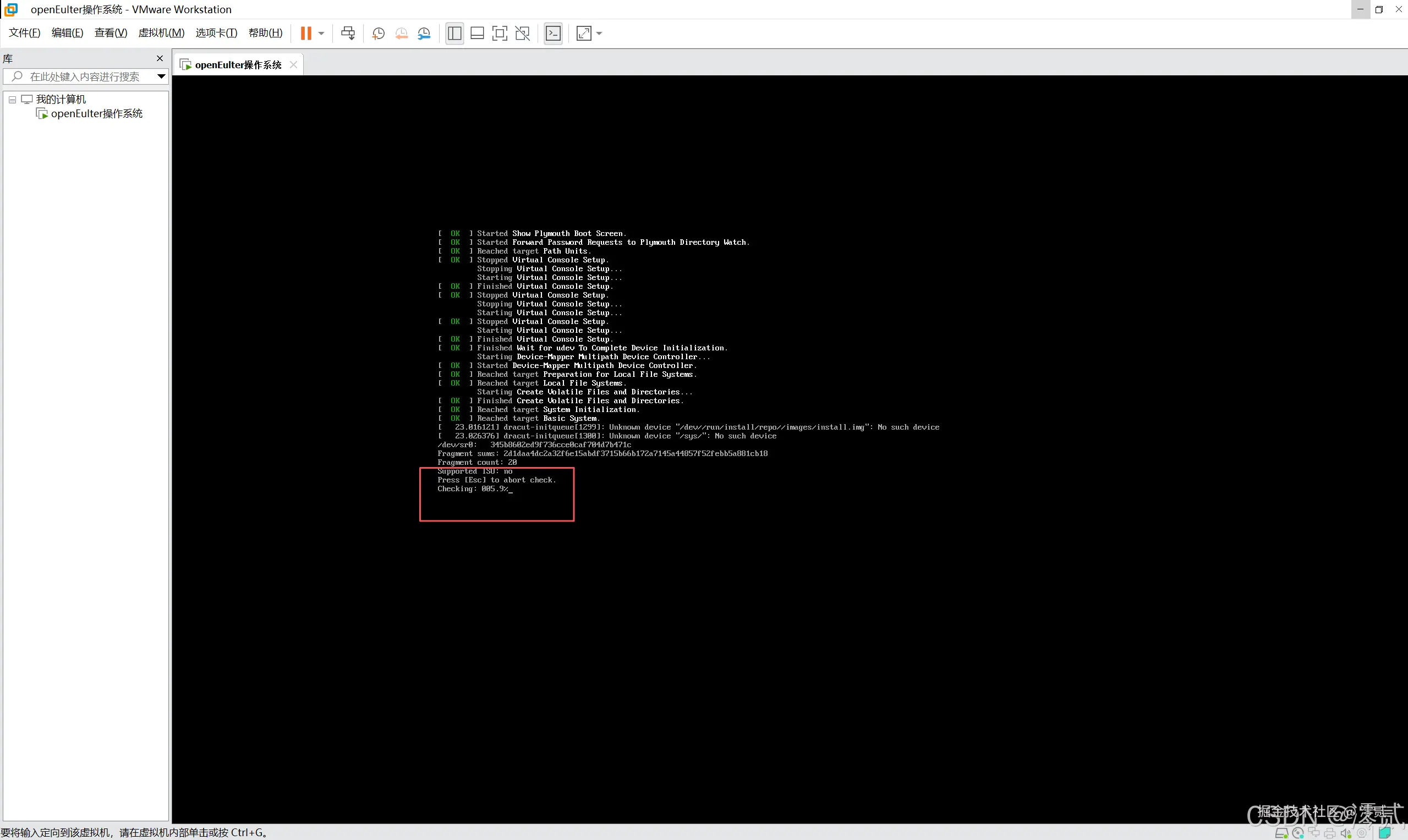Open the 虚拟机(M) menu
This screenshot has height=840, width=1408.
click(x=161, y=33)
